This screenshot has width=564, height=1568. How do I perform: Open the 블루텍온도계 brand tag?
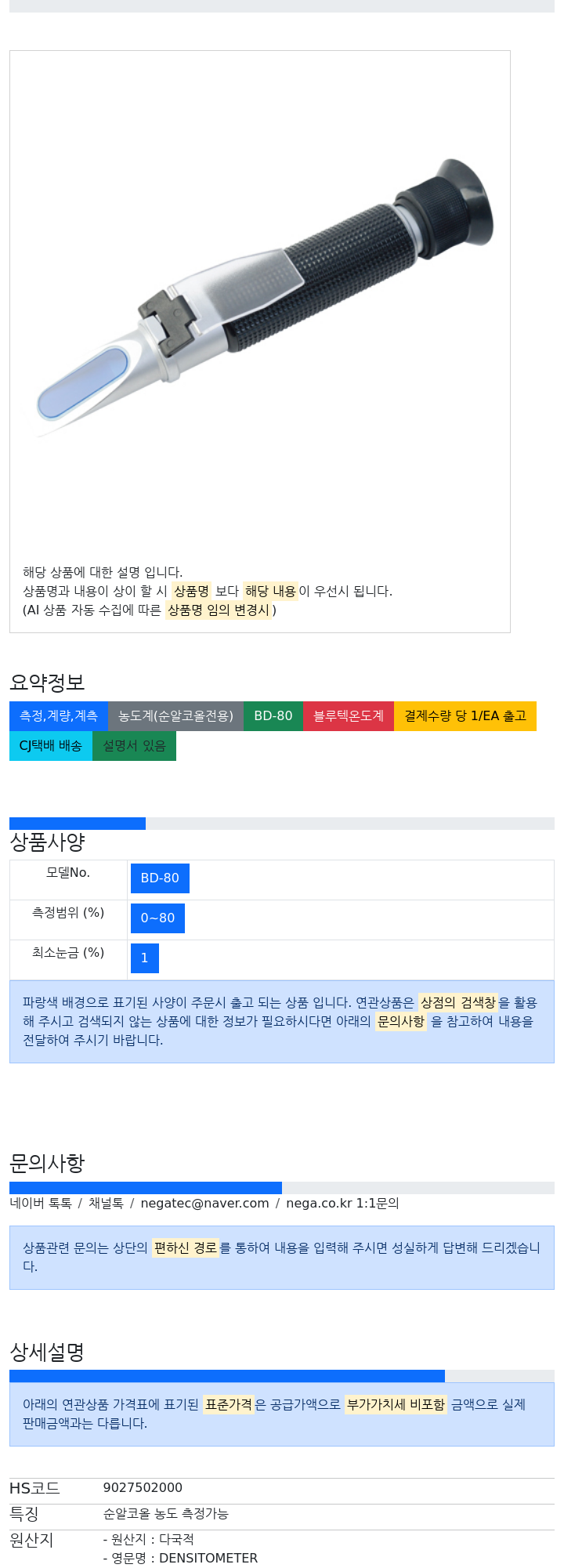click(x=349, y=716)
